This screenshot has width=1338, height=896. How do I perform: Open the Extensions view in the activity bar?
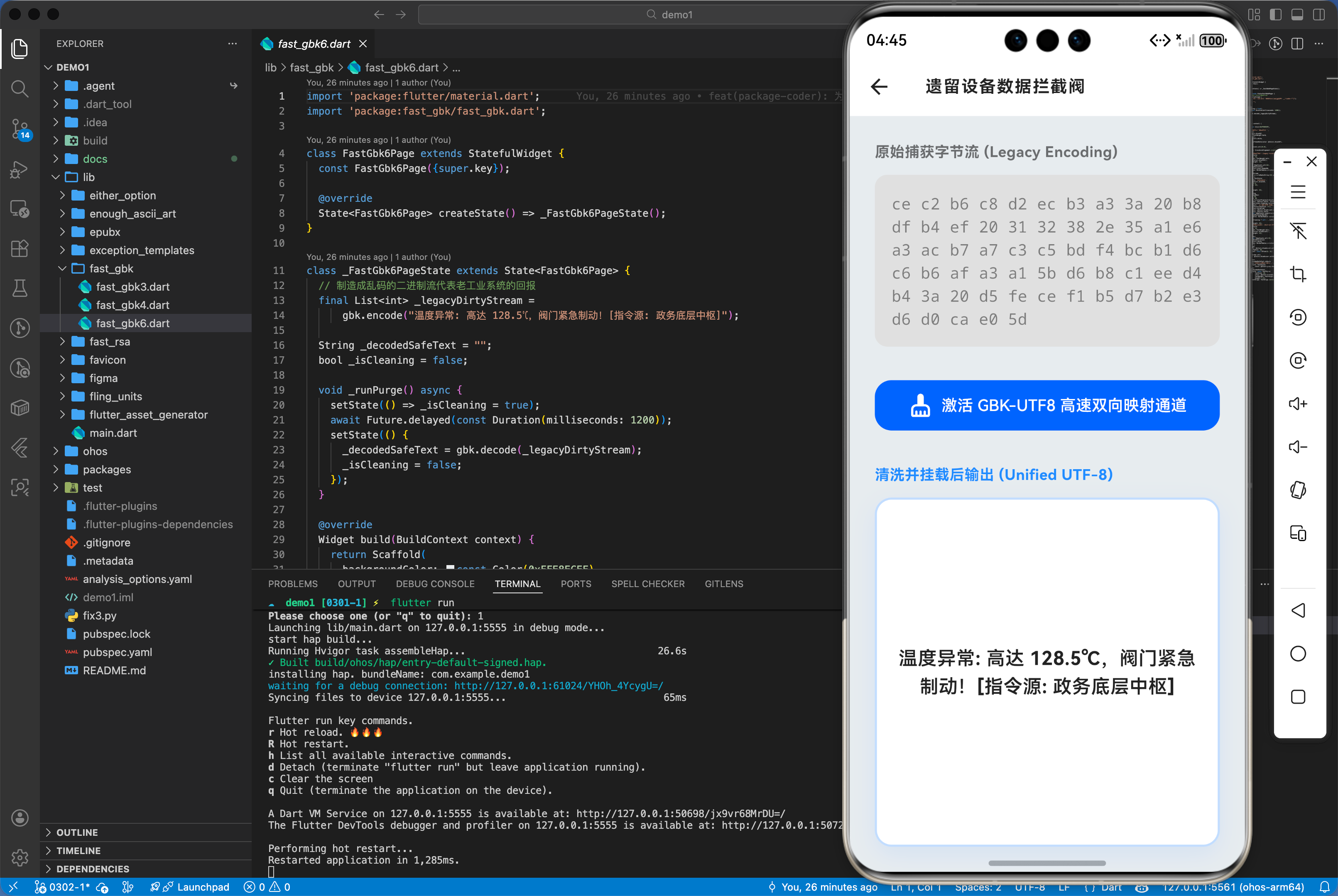20,249
